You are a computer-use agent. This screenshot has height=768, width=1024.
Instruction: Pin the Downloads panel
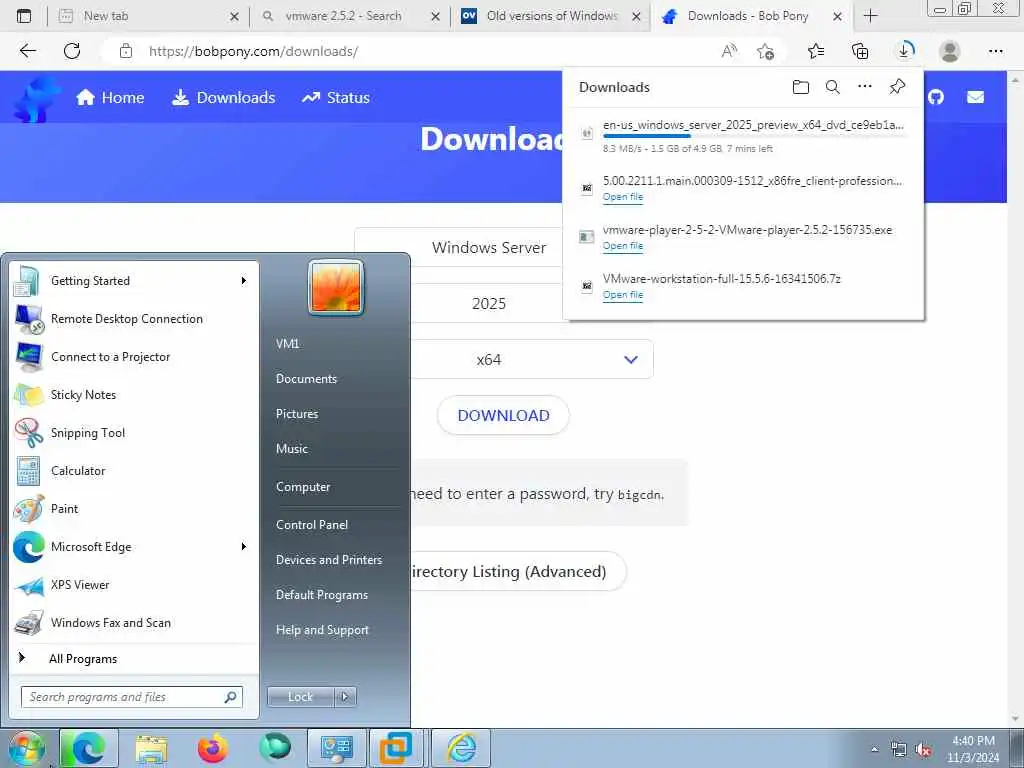click(897, 86)
